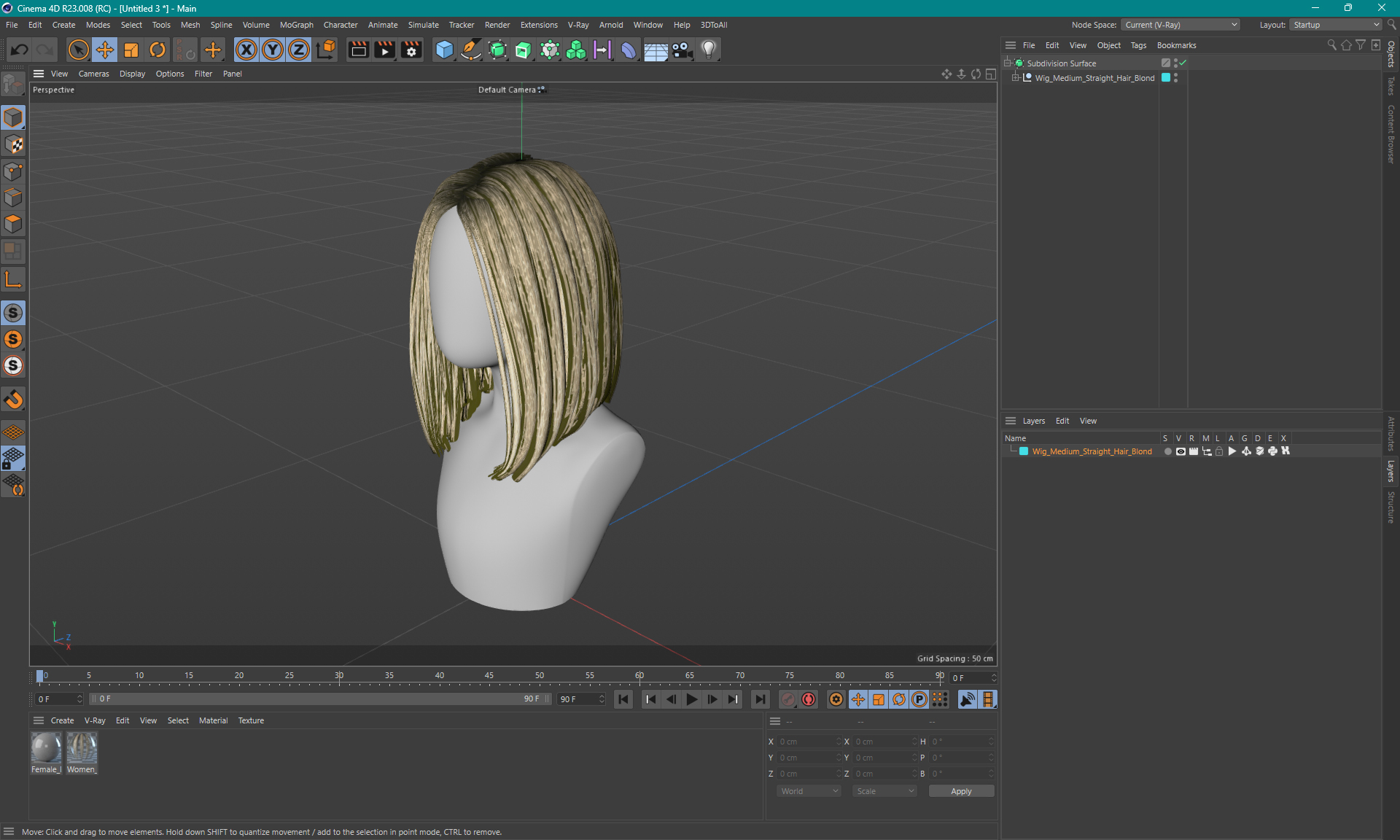Click cyan layer tag on Wig object
Image resolution: width=1400 pixels, height=840 pixels.
point(1166,77)
